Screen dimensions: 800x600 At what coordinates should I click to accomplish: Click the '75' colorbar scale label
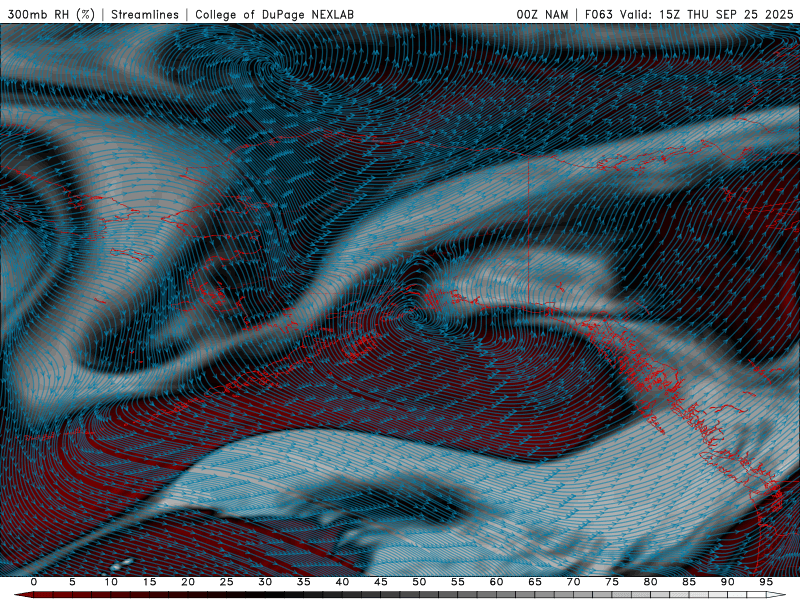pyautogui.click(x=612, y=582)
